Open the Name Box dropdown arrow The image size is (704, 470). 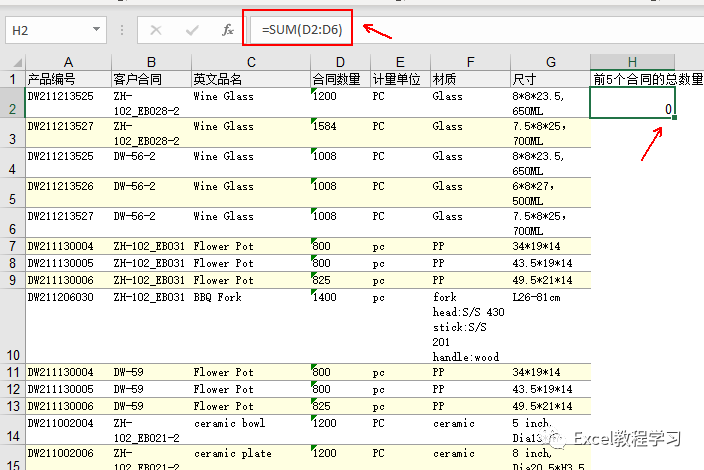coord(96,30)
